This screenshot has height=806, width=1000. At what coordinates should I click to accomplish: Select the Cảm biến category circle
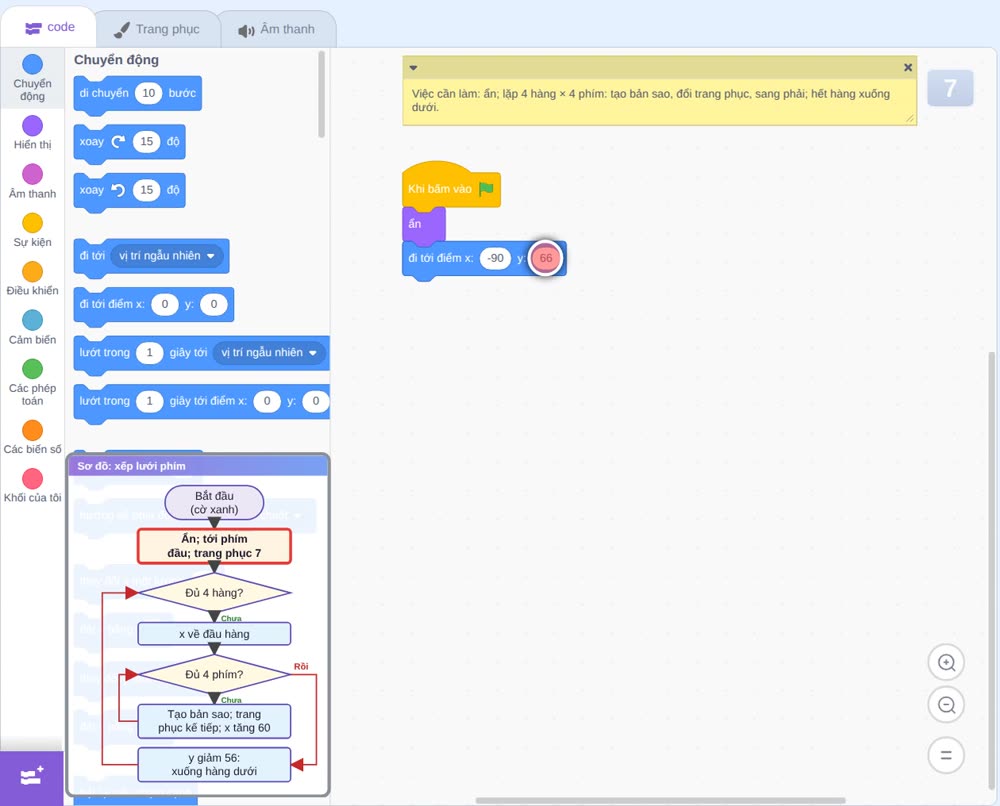pyautogui.click(x=33, y=320)
